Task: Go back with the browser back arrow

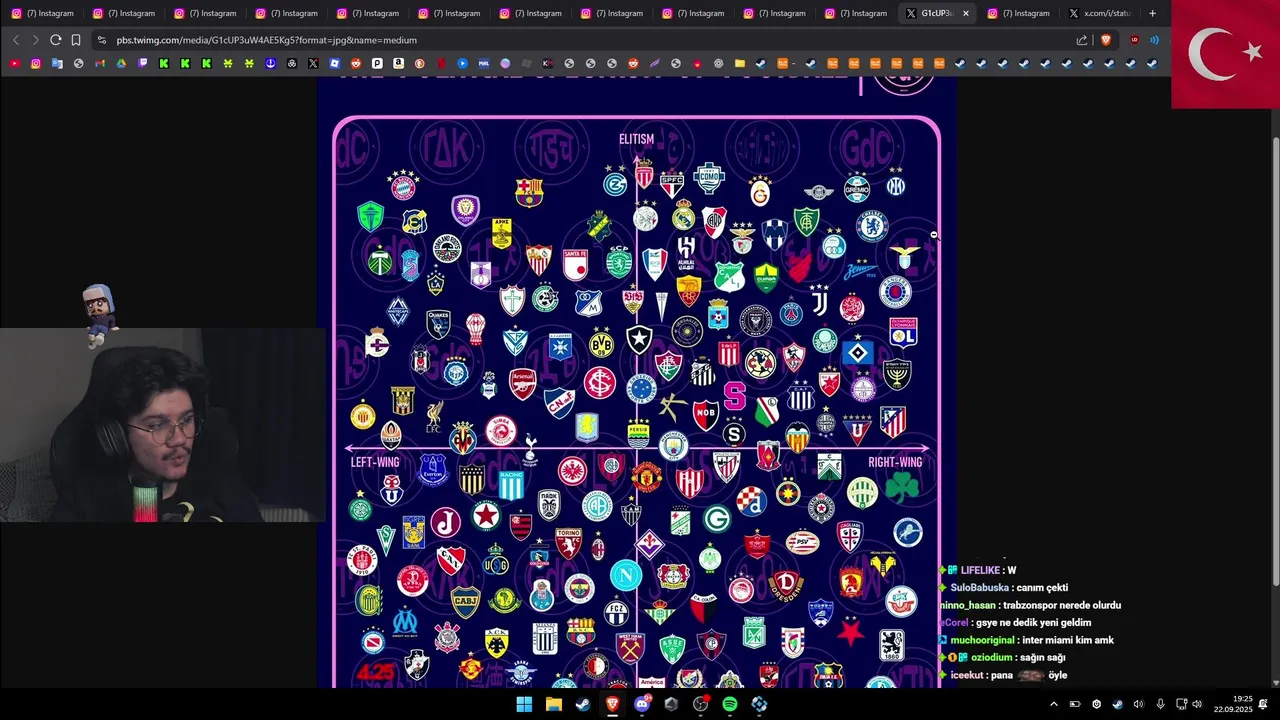Action: point(15,40)
